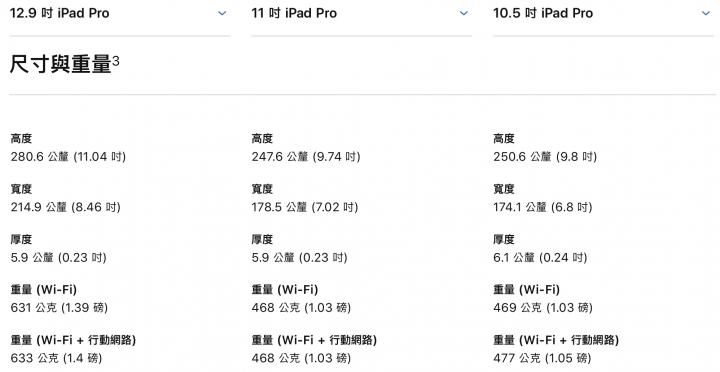Click 重量 (Wi-Fi) label in 12.9 吋 column
Image resolution: width=720 pixels, height=372 pixels.
44,290
